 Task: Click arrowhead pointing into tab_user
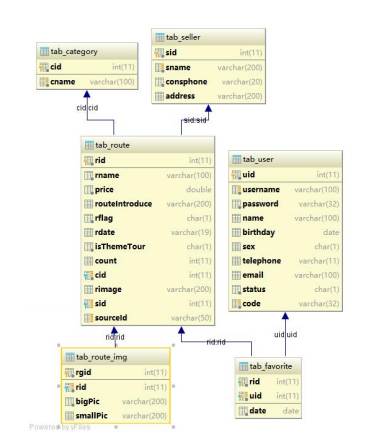tap(285, 315)
